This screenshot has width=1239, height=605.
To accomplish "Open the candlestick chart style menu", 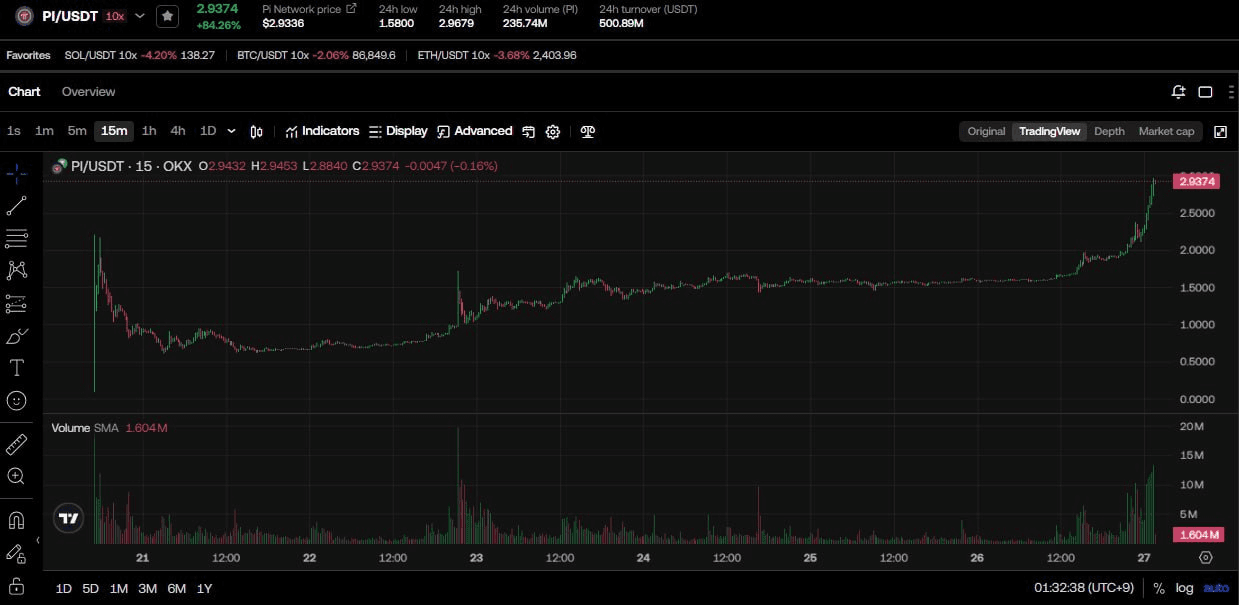I will [257, 131].
